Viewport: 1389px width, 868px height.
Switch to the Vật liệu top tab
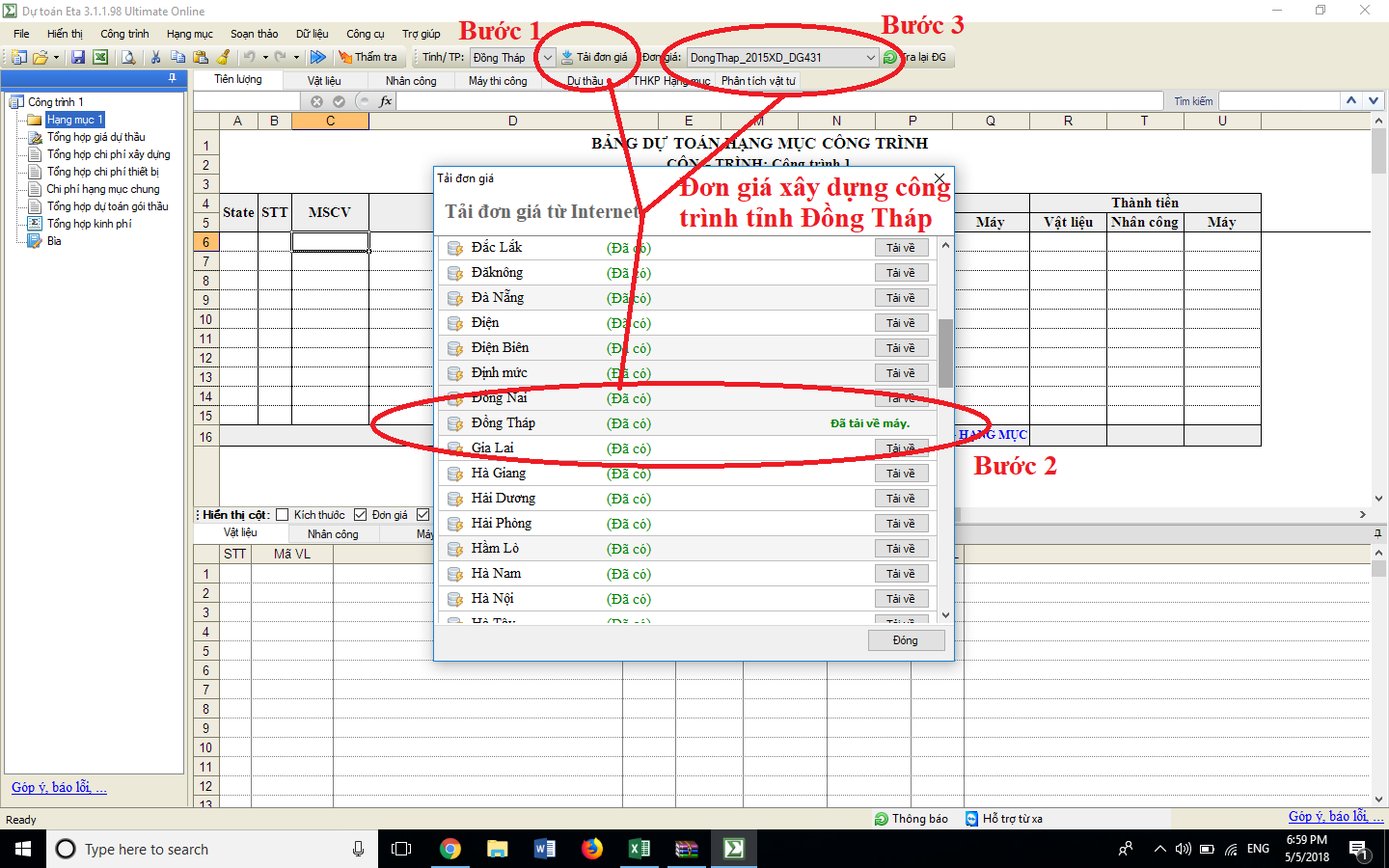click(324, 81)
